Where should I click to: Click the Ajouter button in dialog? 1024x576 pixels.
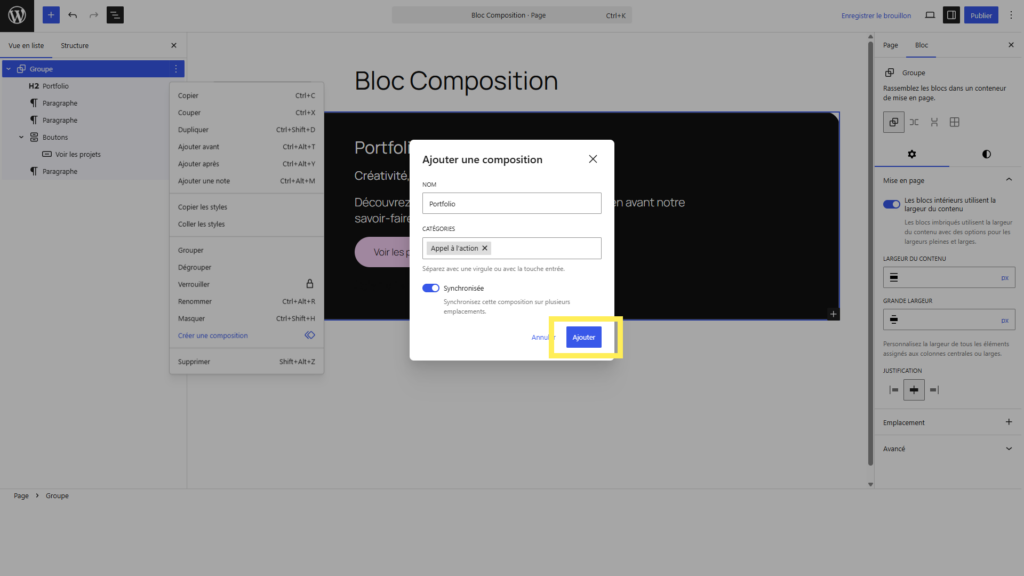[583, 337]
